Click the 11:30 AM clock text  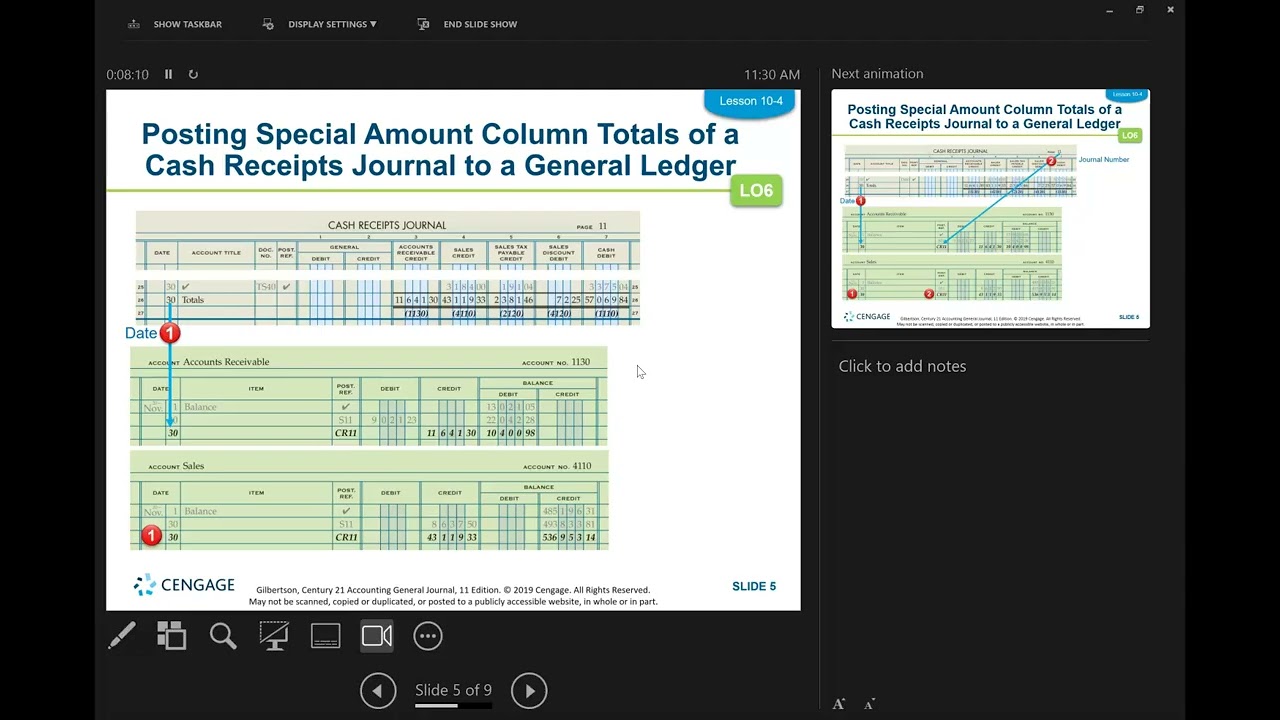[x=772, y=74]
